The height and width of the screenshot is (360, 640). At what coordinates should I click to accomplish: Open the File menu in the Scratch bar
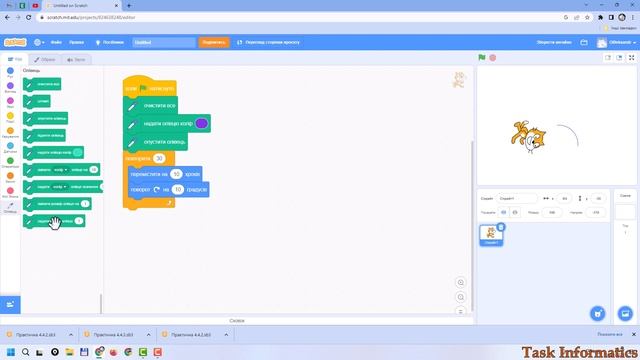pyautogui.click(x=56, y=42)
